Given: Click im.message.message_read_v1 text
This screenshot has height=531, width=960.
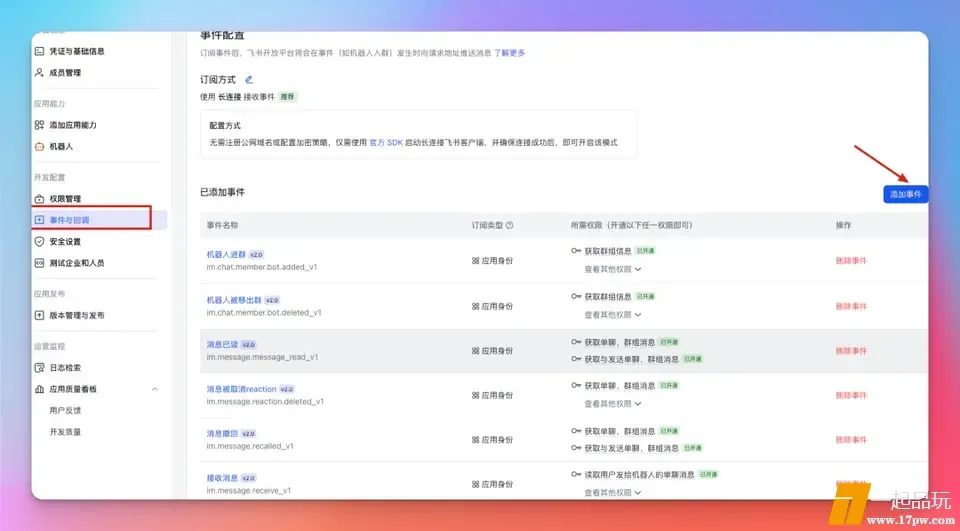Looking at the screenshot, I should (x=262, y=358).
